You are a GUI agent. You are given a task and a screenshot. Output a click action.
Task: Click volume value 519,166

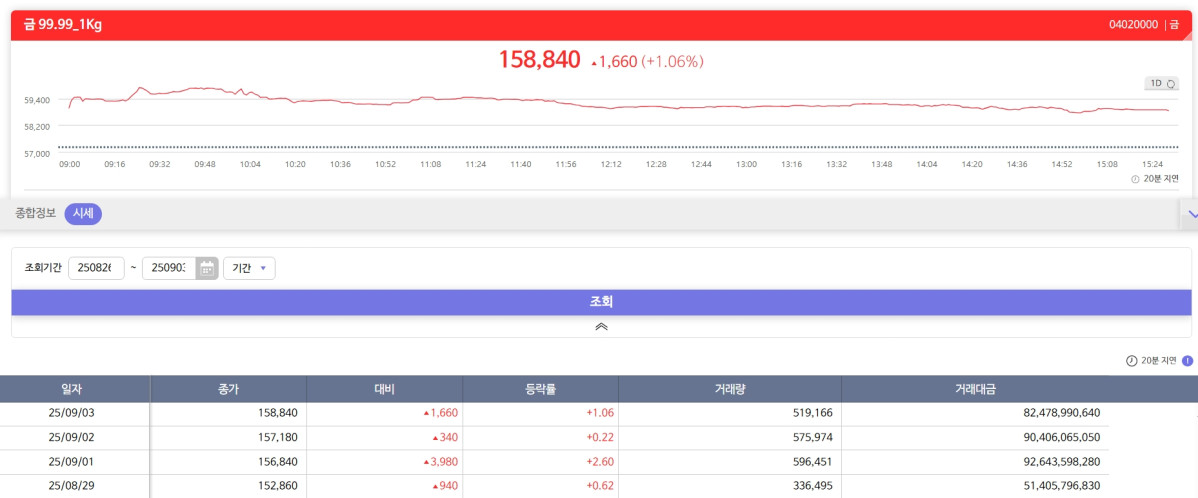[x=813, y=413]
